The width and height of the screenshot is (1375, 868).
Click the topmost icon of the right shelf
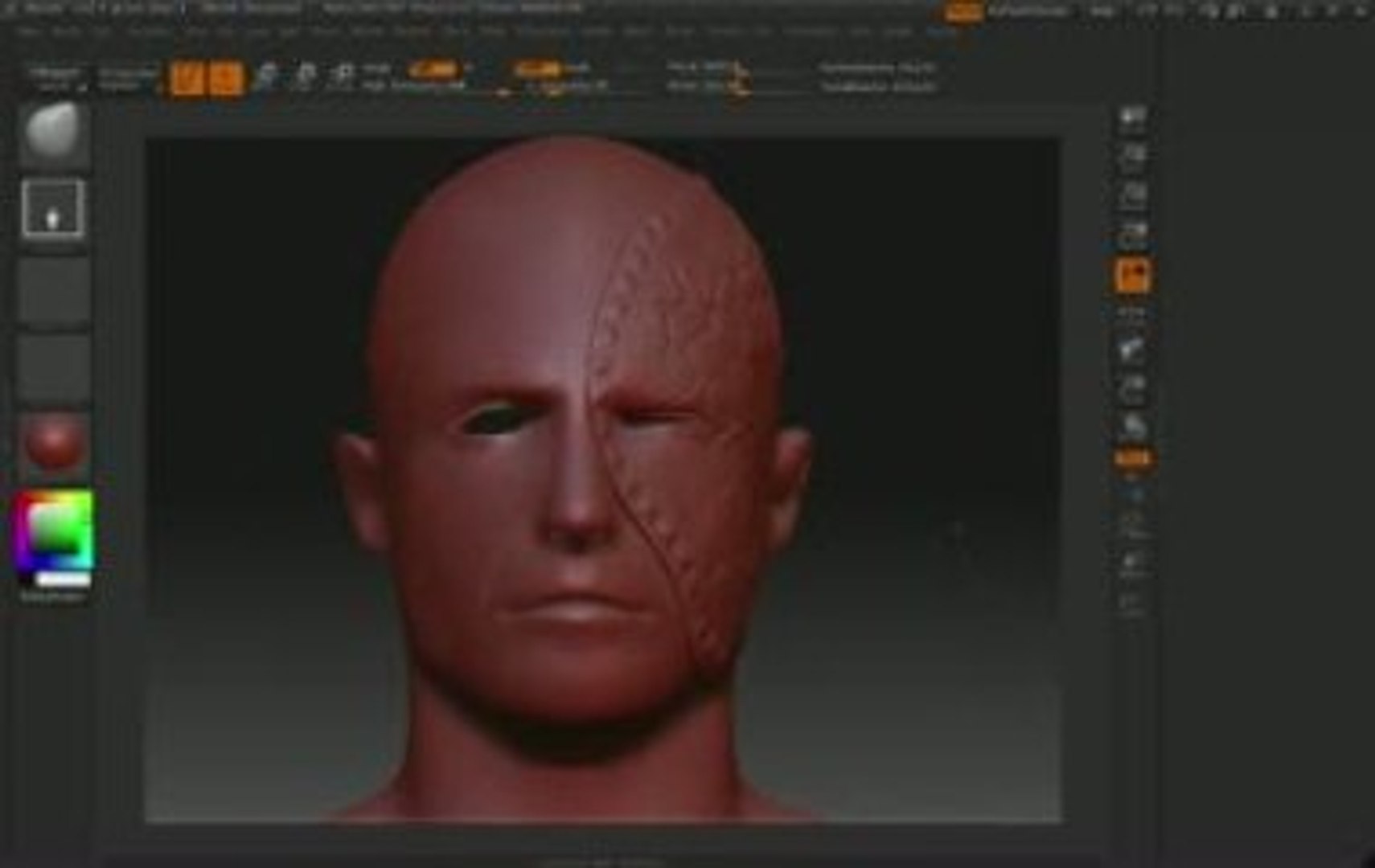1132,119
